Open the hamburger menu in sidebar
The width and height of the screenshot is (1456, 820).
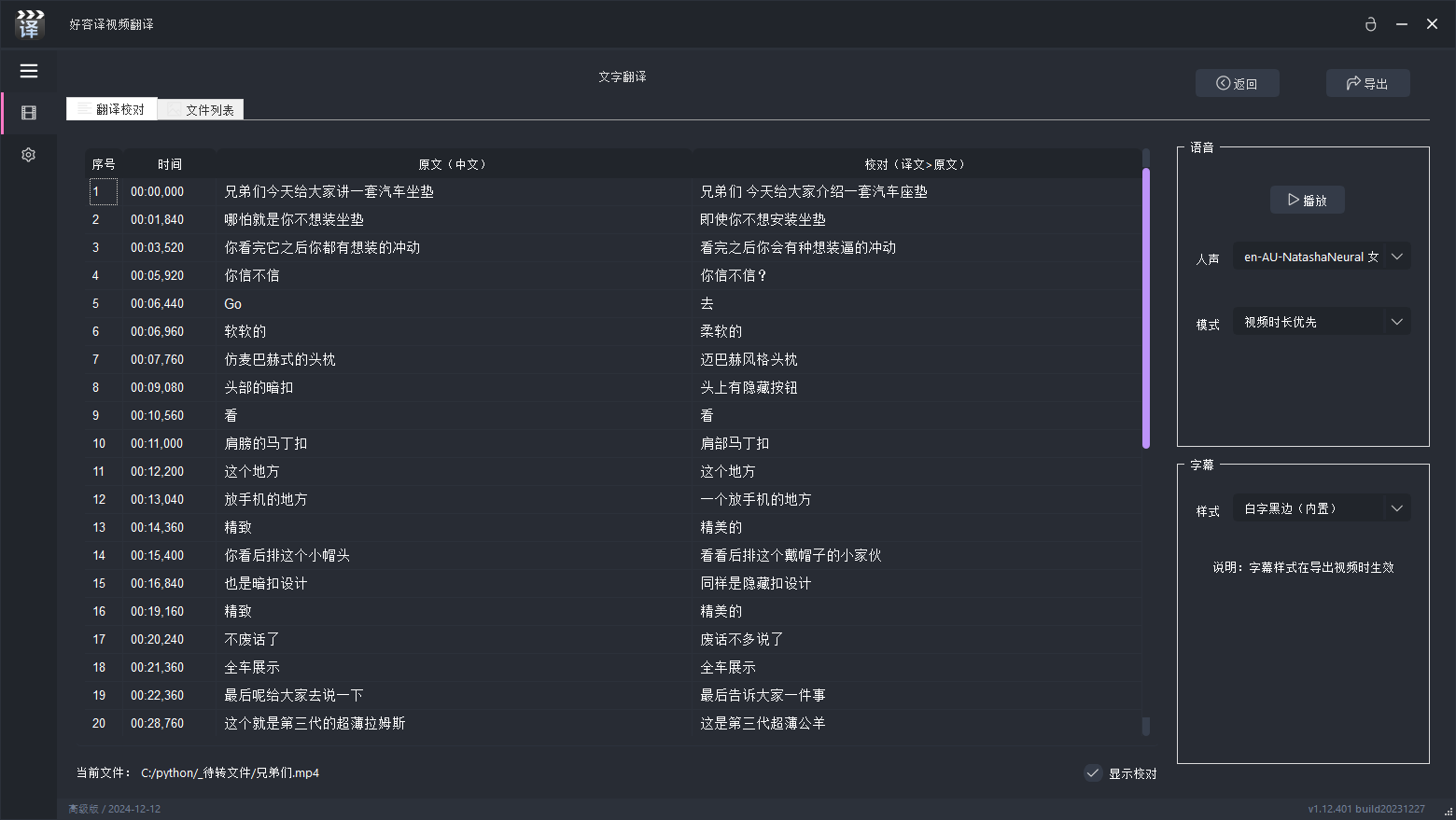(29, 71)
